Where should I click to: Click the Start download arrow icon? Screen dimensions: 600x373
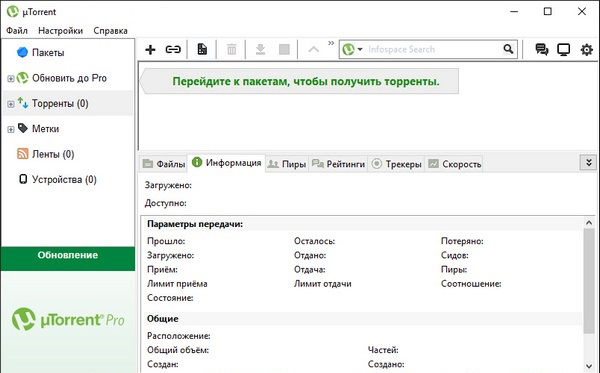260,49
